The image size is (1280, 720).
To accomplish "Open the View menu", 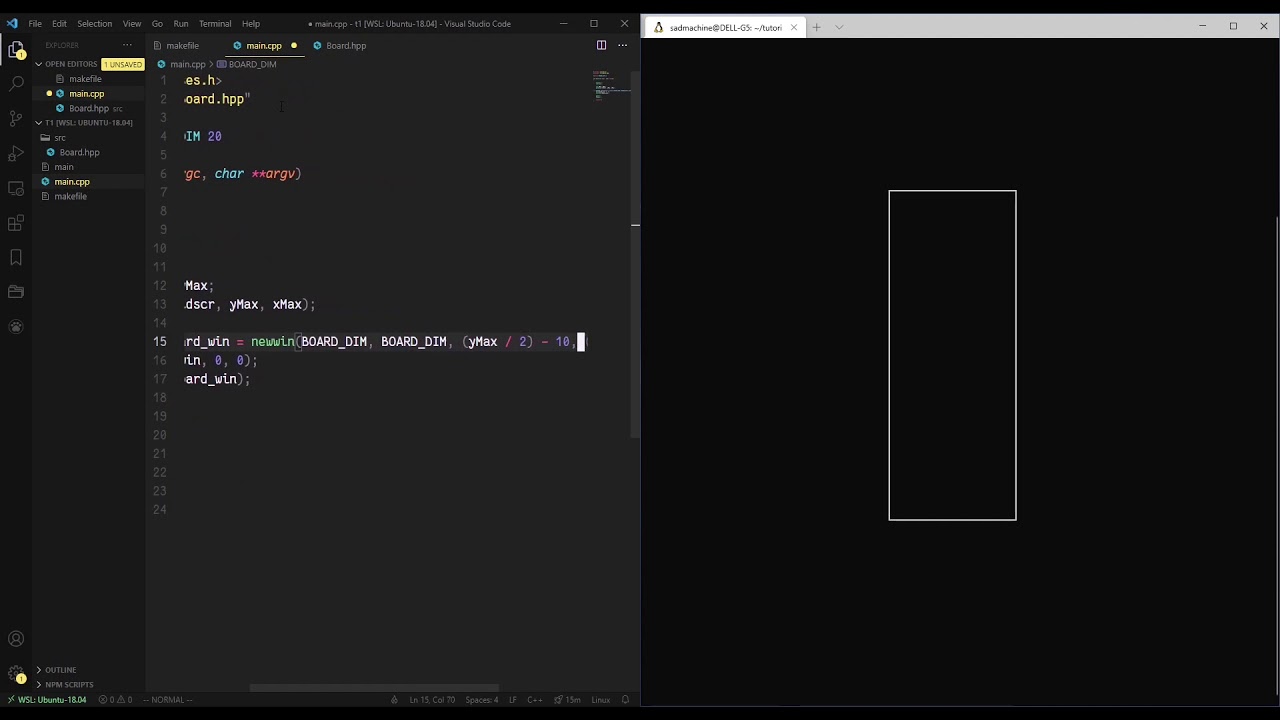I will click(x=132, y=23).
